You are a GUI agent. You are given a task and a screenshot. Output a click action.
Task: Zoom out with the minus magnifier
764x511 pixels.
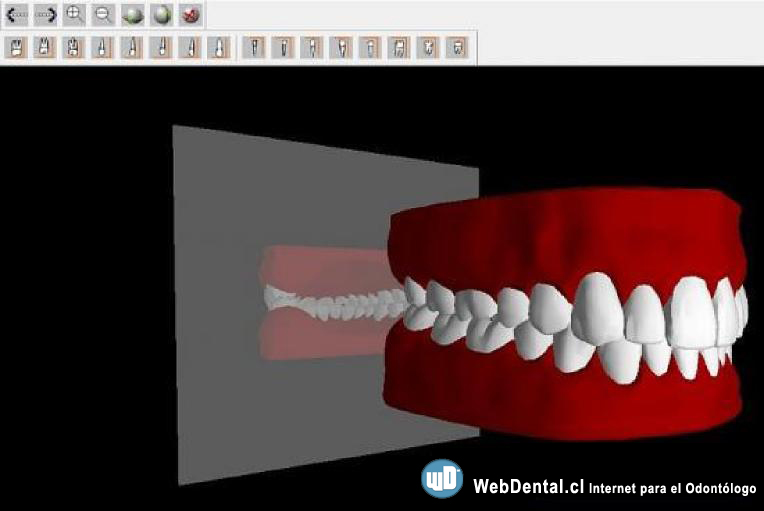[x=103, y=15]
